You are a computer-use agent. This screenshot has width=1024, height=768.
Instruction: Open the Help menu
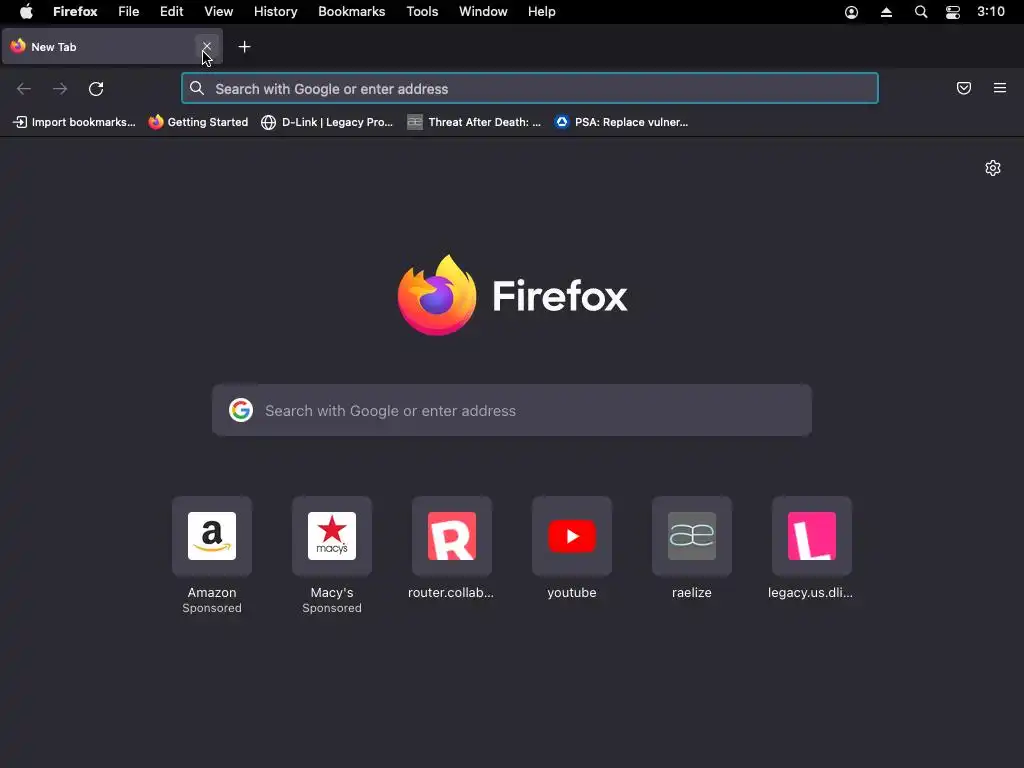pos(542,12)
